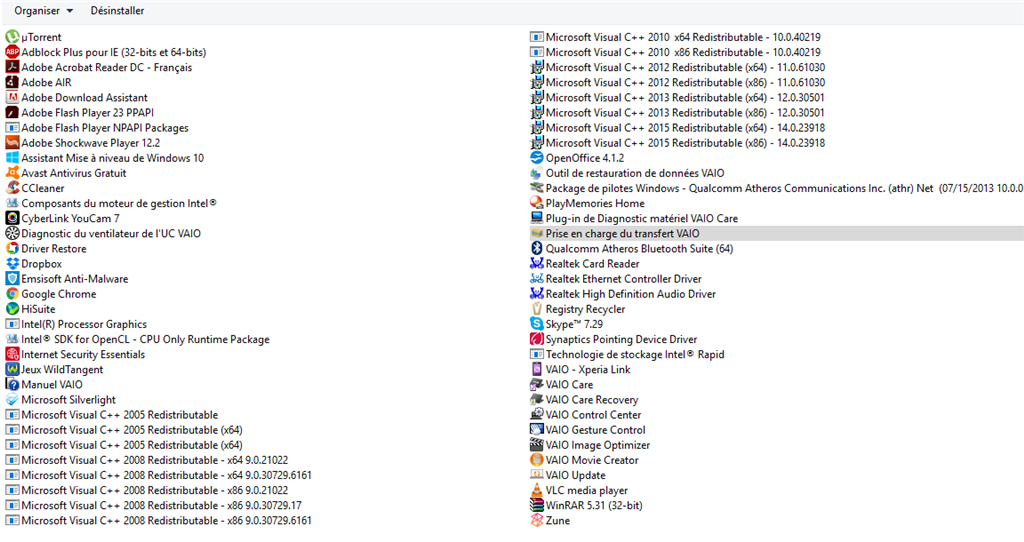Click the Adobe Acrobat Reader DC icon
Screen dimensions: 1024x542
point(12,67)
